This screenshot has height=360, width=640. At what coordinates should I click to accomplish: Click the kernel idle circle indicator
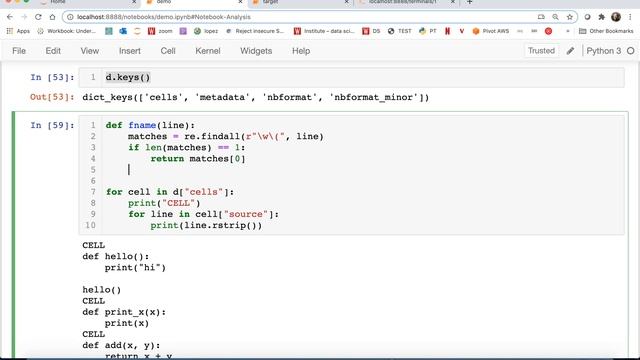click(631, 51)
